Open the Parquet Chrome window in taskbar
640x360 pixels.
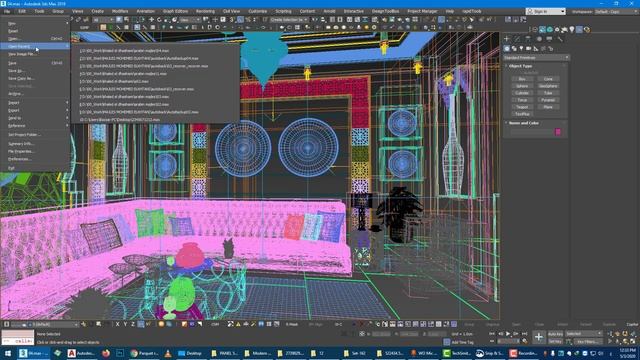[x=144, y=353]
